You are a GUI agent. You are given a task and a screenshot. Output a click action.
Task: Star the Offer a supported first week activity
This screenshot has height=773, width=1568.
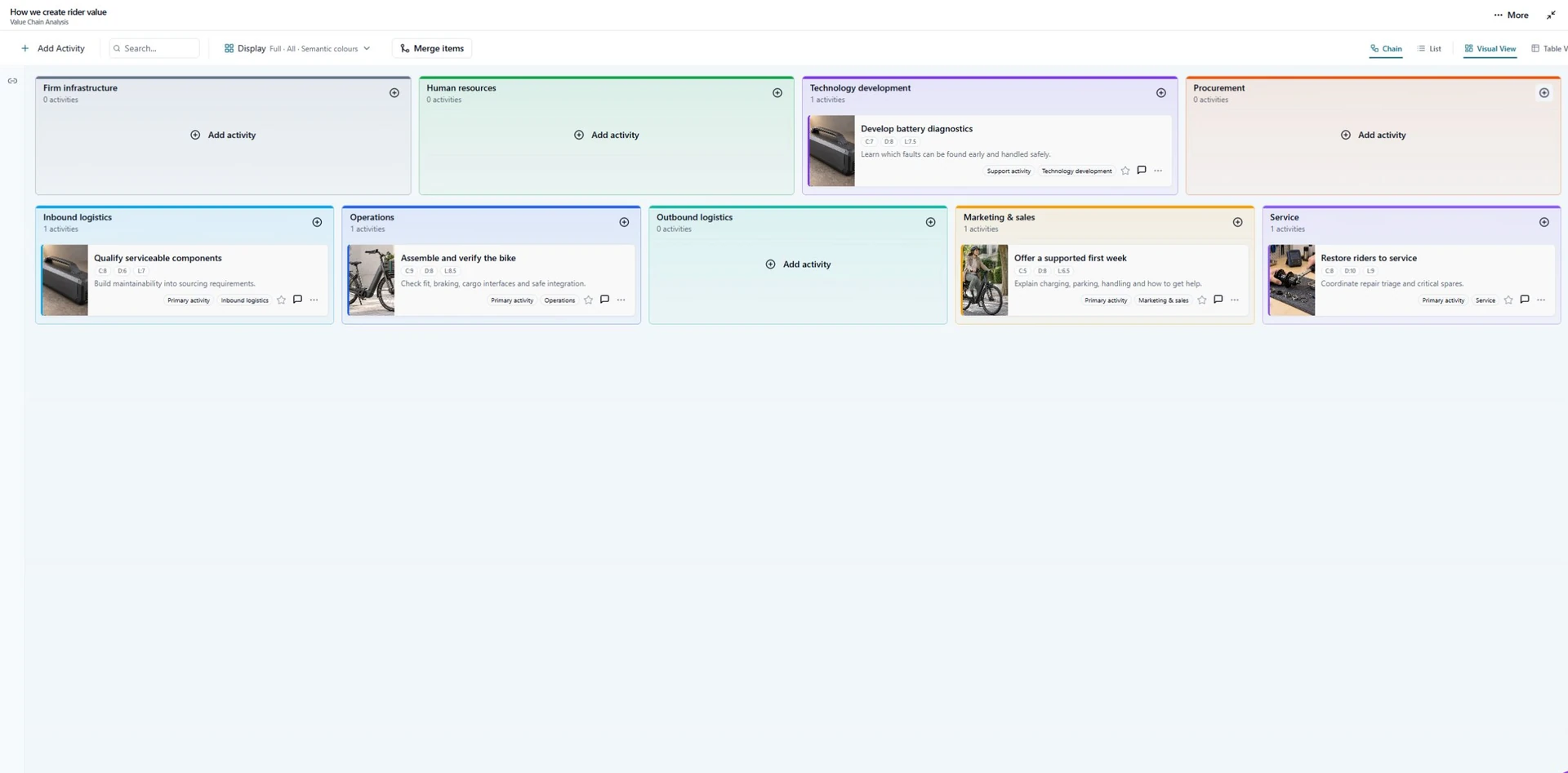[x=1202, y=300]
